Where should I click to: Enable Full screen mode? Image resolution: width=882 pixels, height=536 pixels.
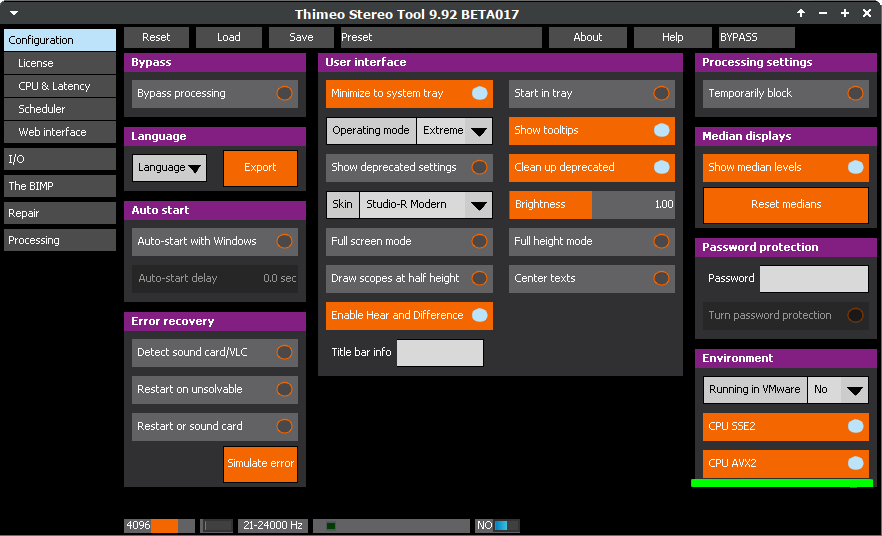pos(410,241)
